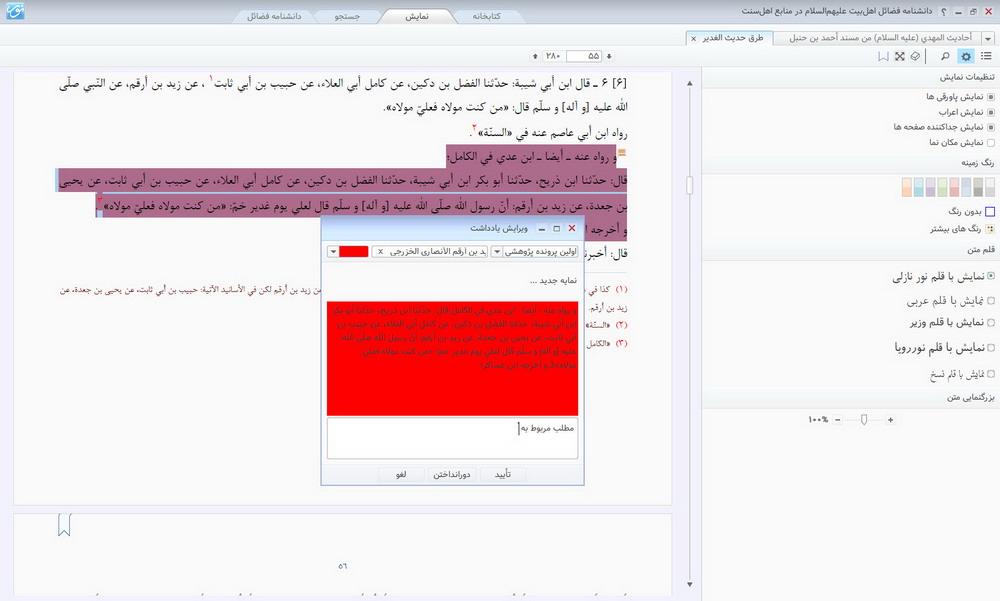Switch to نمایش tab
The width and height of the screenshot is (1000, 601).
click(x=416, y=16)
